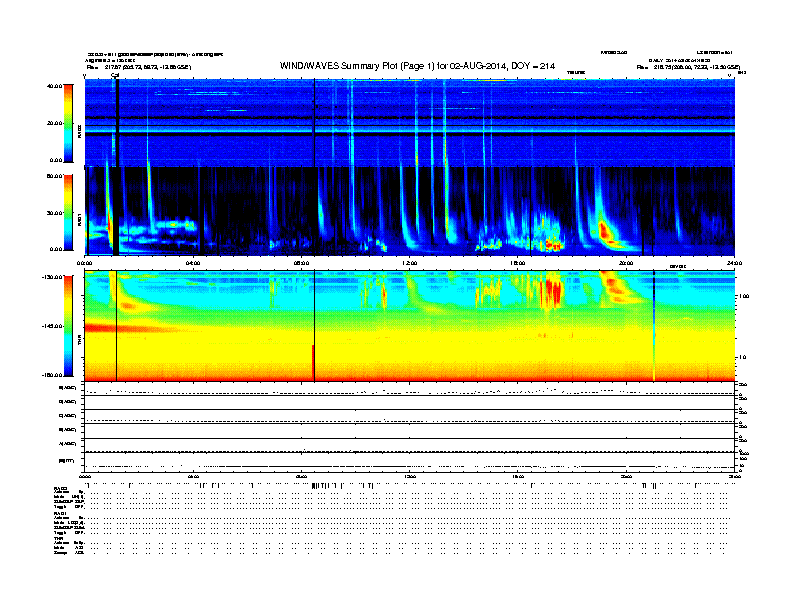Click 12:00 tick label below the line plots

(x=410, y=476)
